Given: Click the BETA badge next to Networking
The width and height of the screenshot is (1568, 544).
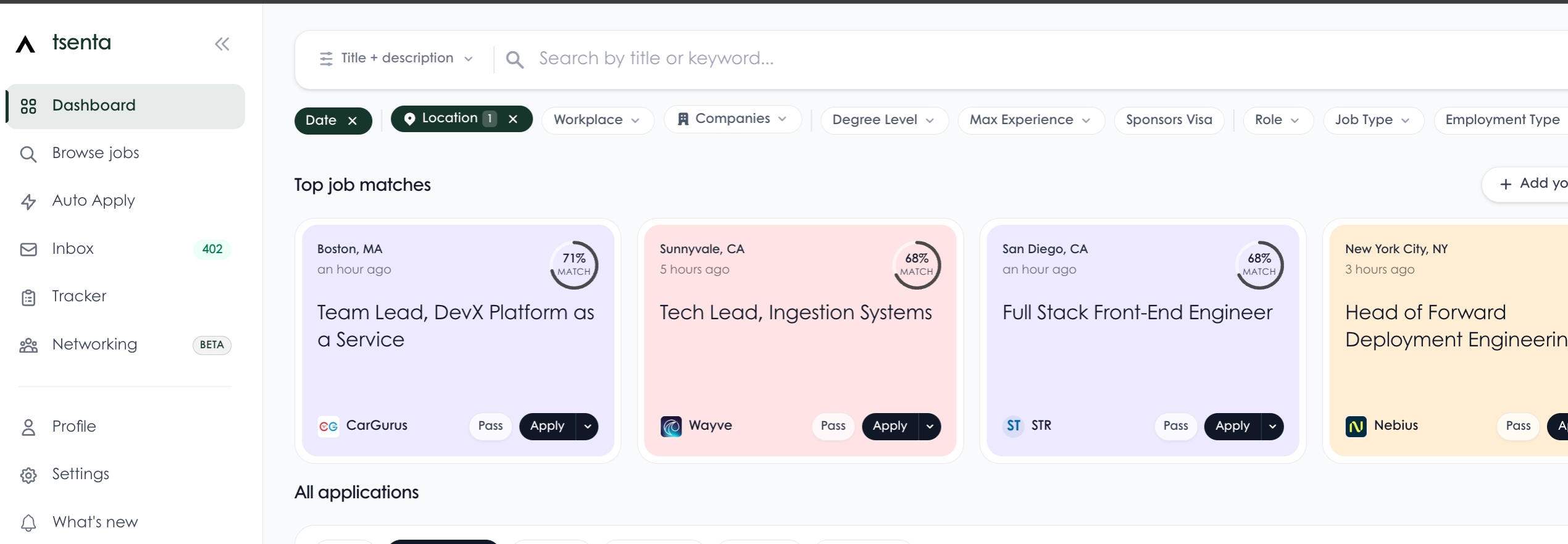Looking at the screenshot, I should click(212, 345).
